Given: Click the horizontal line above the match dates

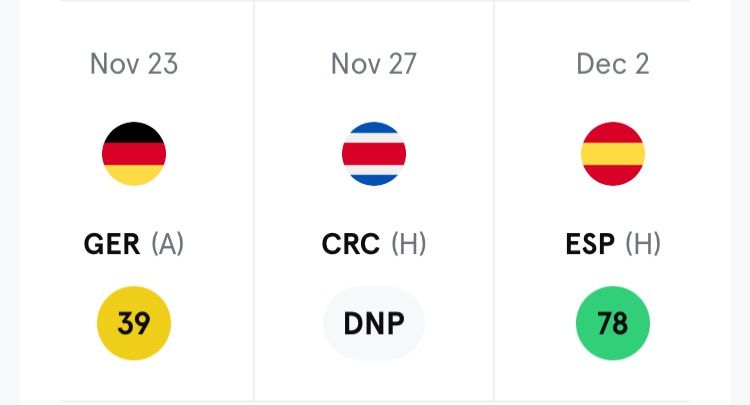Looking at the screenshot, I should 374,1.
